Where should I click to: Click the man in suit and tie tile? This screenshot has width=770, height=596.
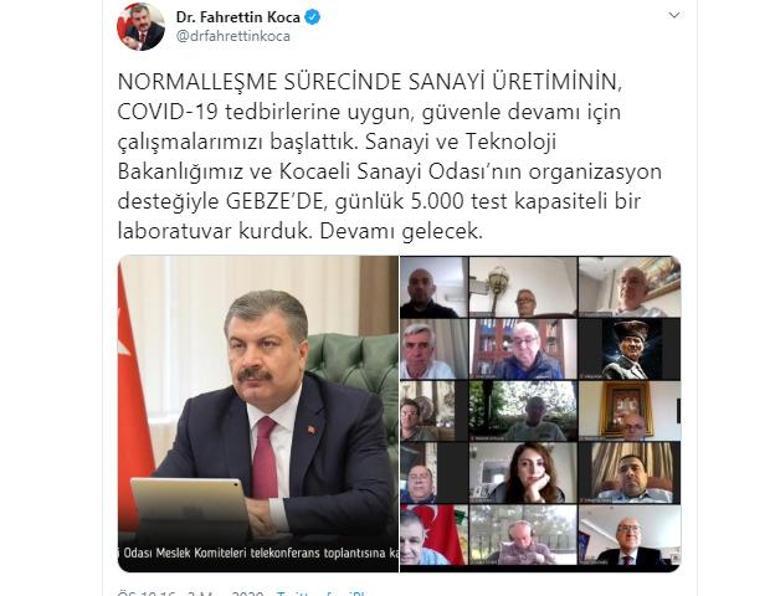click(630, 535)
